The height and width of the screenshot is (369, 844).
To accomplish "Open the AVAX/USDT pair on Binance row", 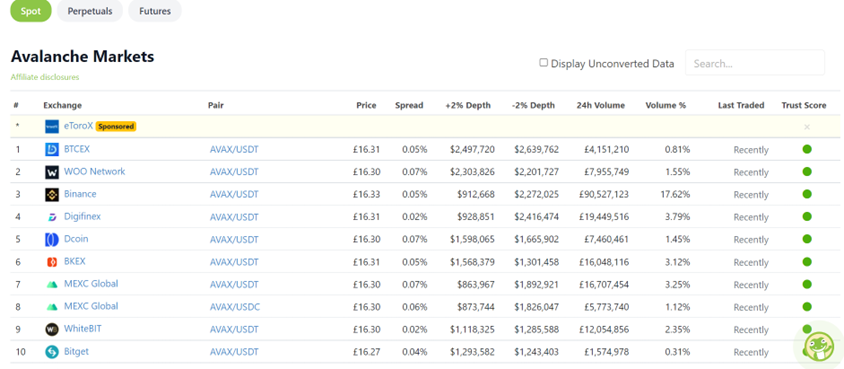I will [x=234, y=194].
